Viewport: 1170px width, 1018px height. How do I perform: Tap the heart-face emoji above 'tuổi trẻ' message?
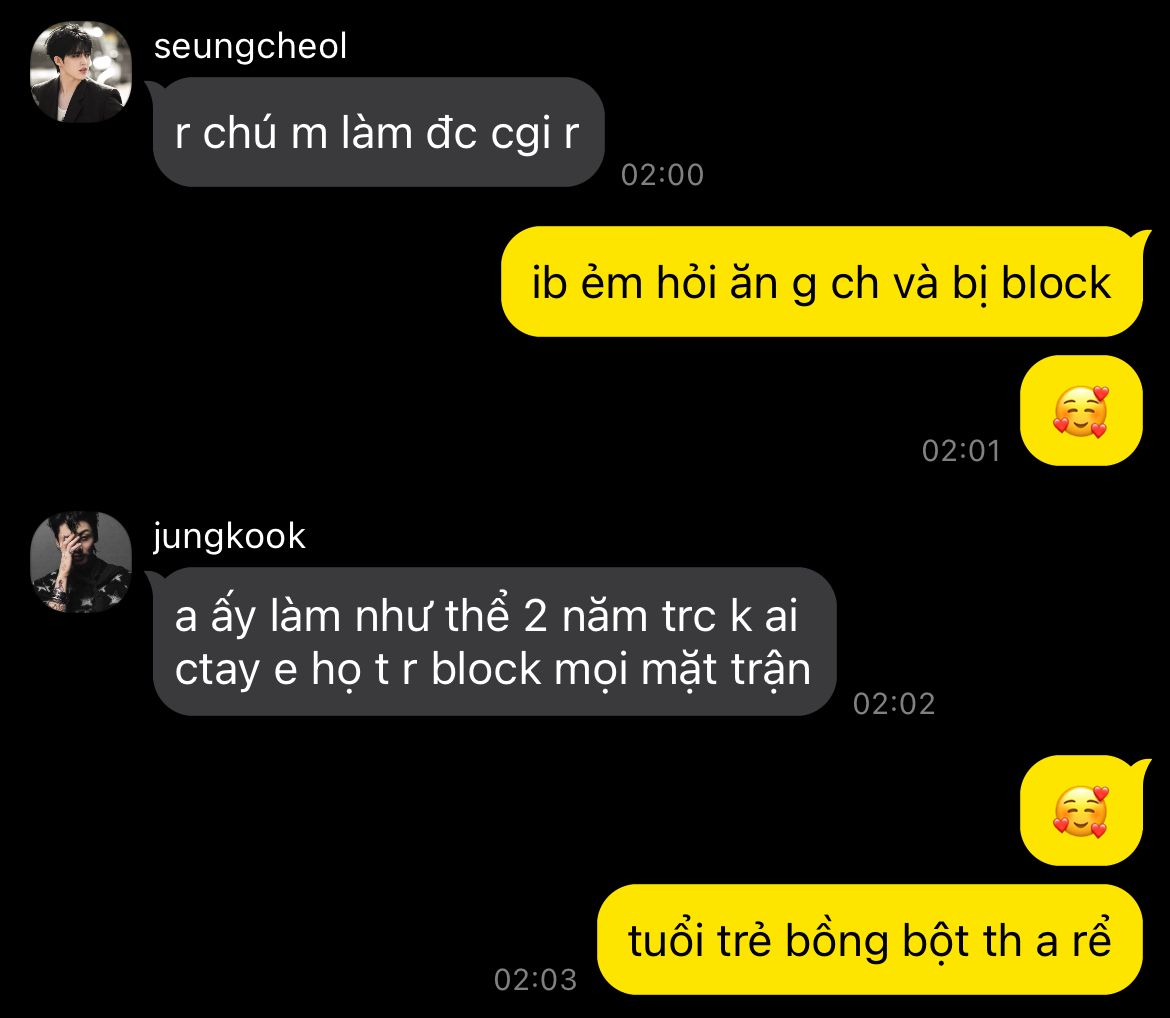point(1080,811)
